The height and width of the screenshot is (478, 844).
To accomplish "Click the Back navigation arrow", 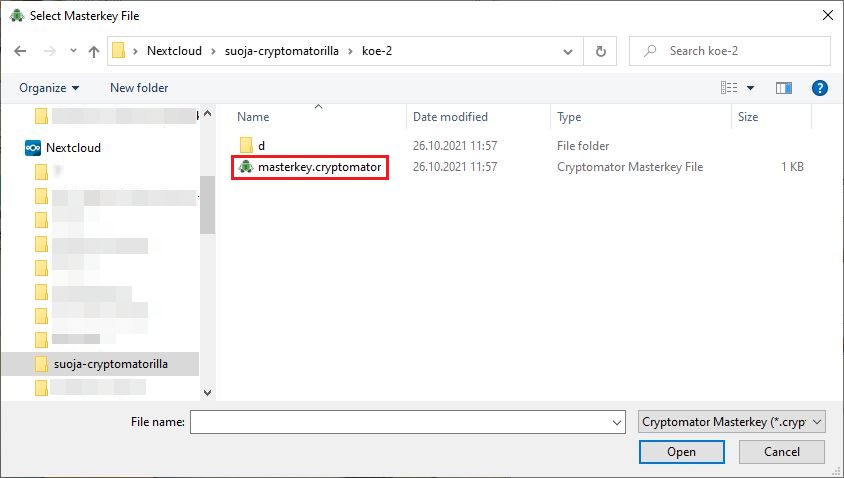I will pos(20,51).
